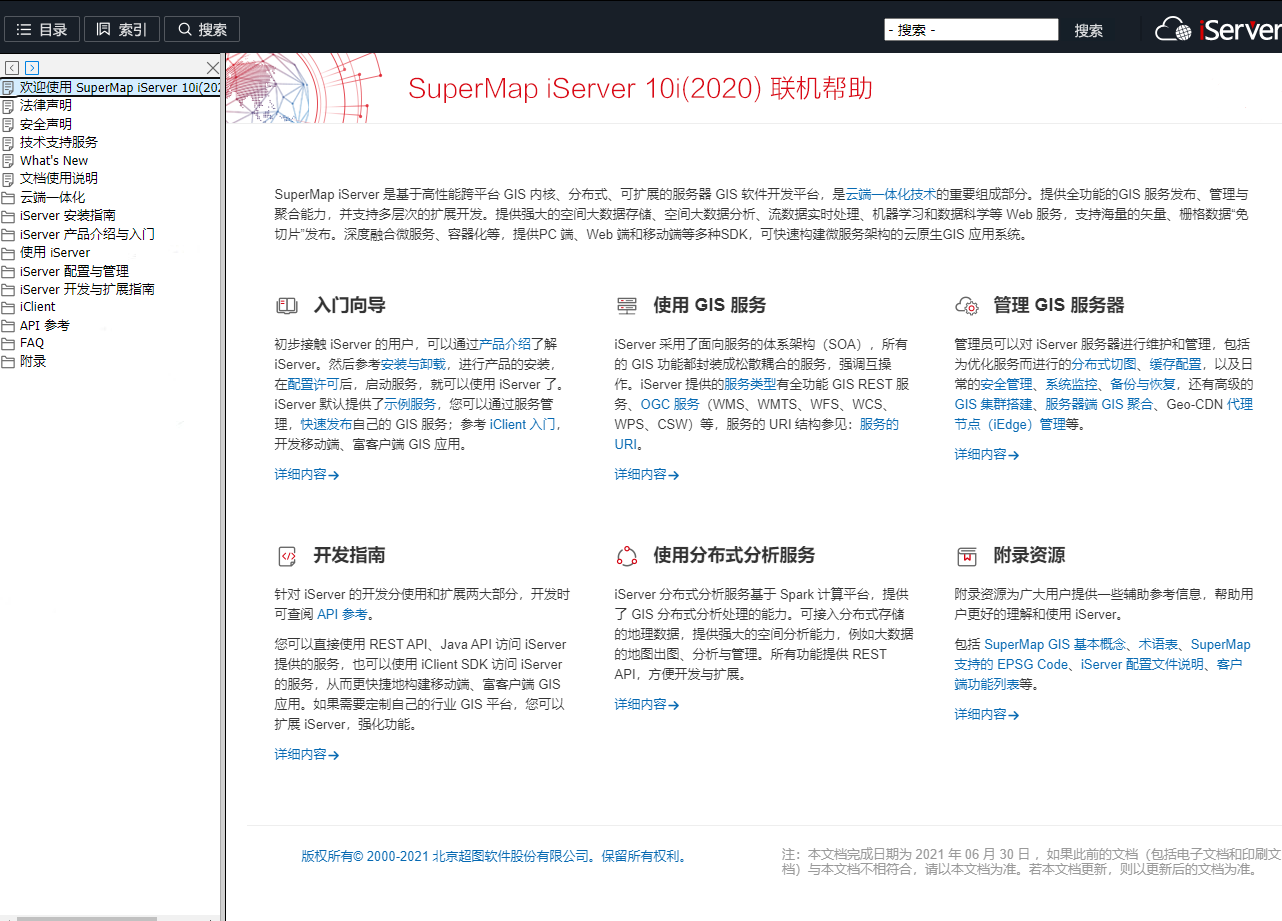Open the 服务类型 link
1282x921 pixels.
coord(750,384)
